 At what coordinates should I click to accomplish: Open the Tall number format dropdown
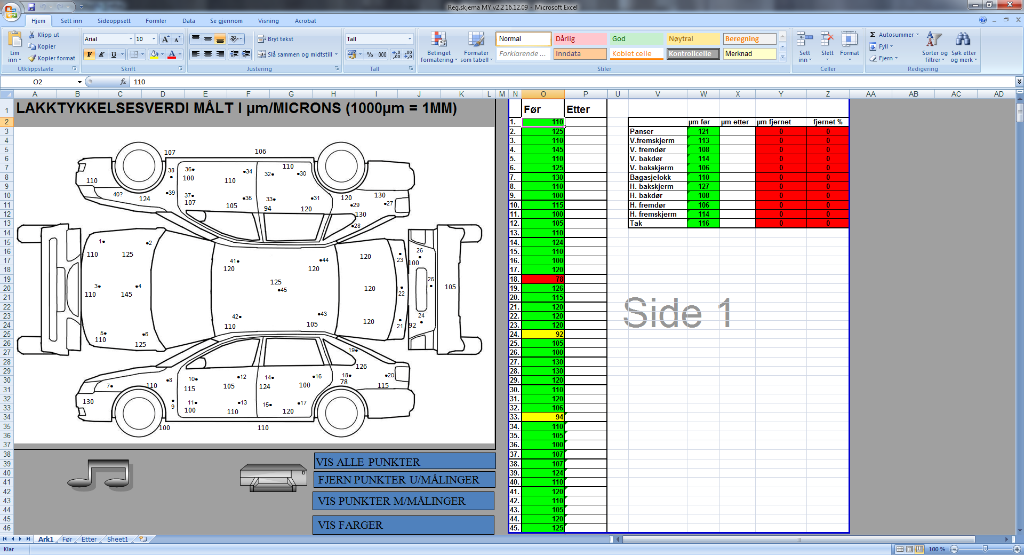409,39
